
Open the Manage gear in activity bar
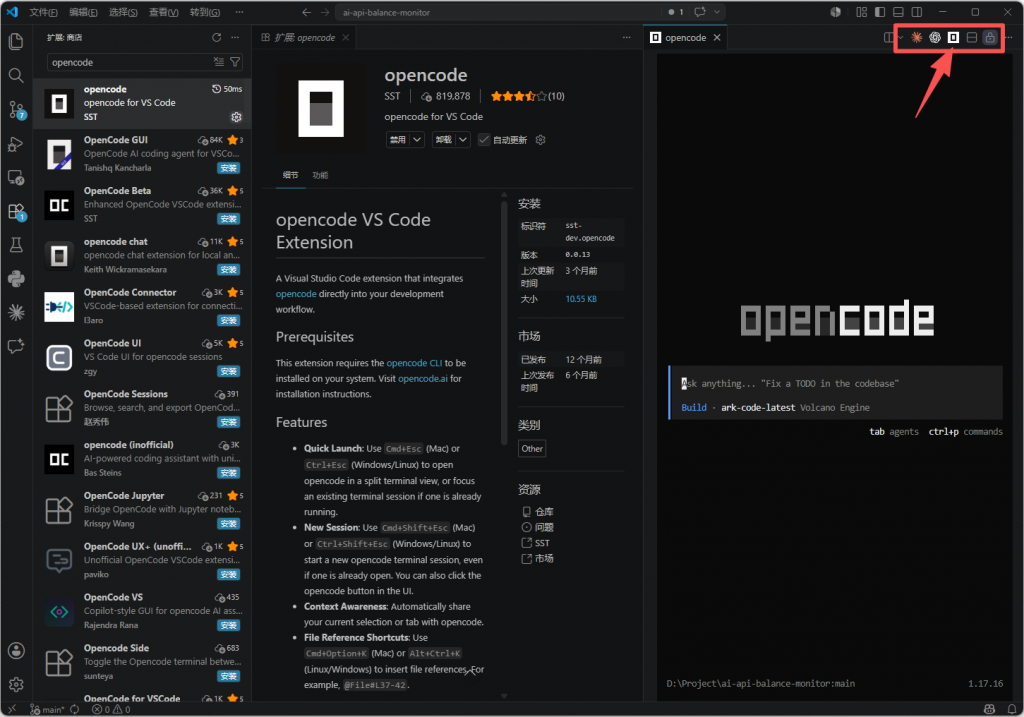pyautogui.click(x=16, y=684)
